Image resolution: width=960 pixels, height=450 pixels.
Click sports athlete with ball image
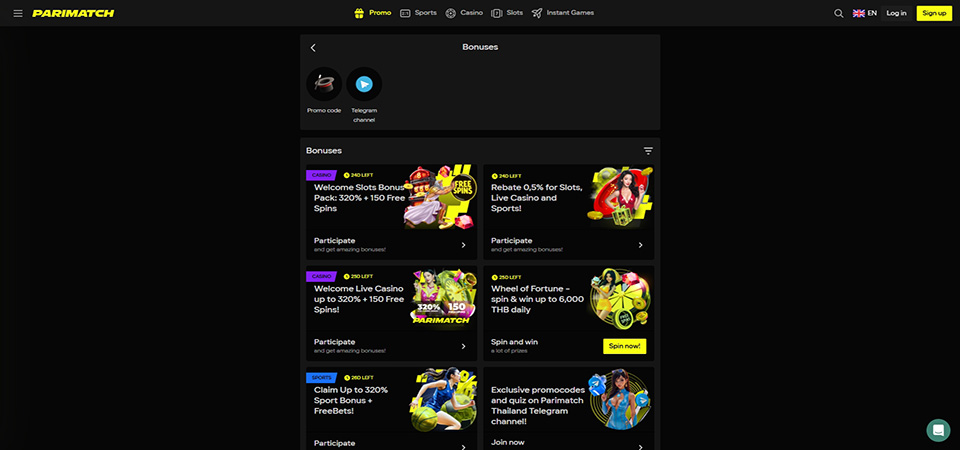[443, 399]
